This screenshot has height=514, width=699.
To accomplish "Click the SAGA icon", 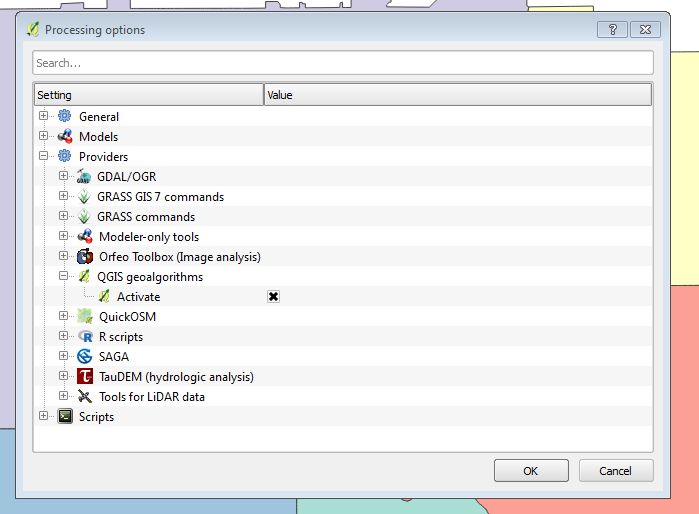I will (85, 356).
